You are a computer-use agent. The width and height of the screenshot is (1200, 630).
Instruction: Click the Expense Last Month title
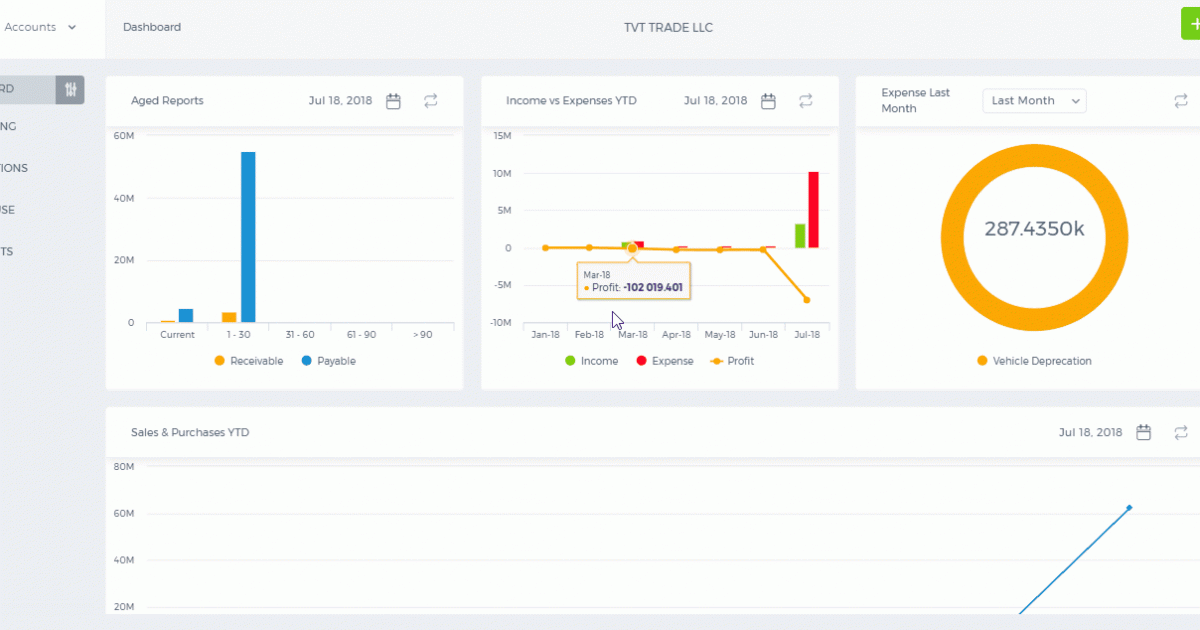pos(915,100)
